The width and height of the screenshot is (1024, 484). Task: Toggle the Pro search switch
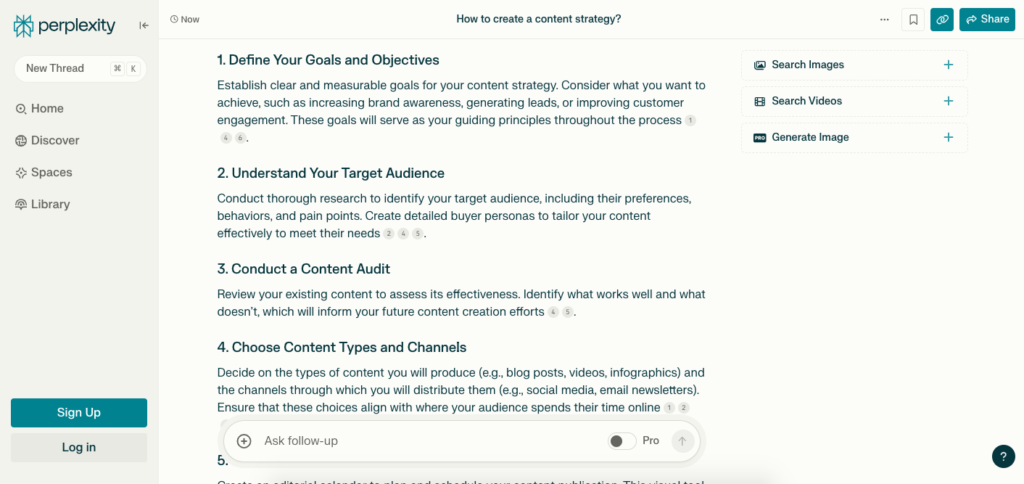[621, 441]
